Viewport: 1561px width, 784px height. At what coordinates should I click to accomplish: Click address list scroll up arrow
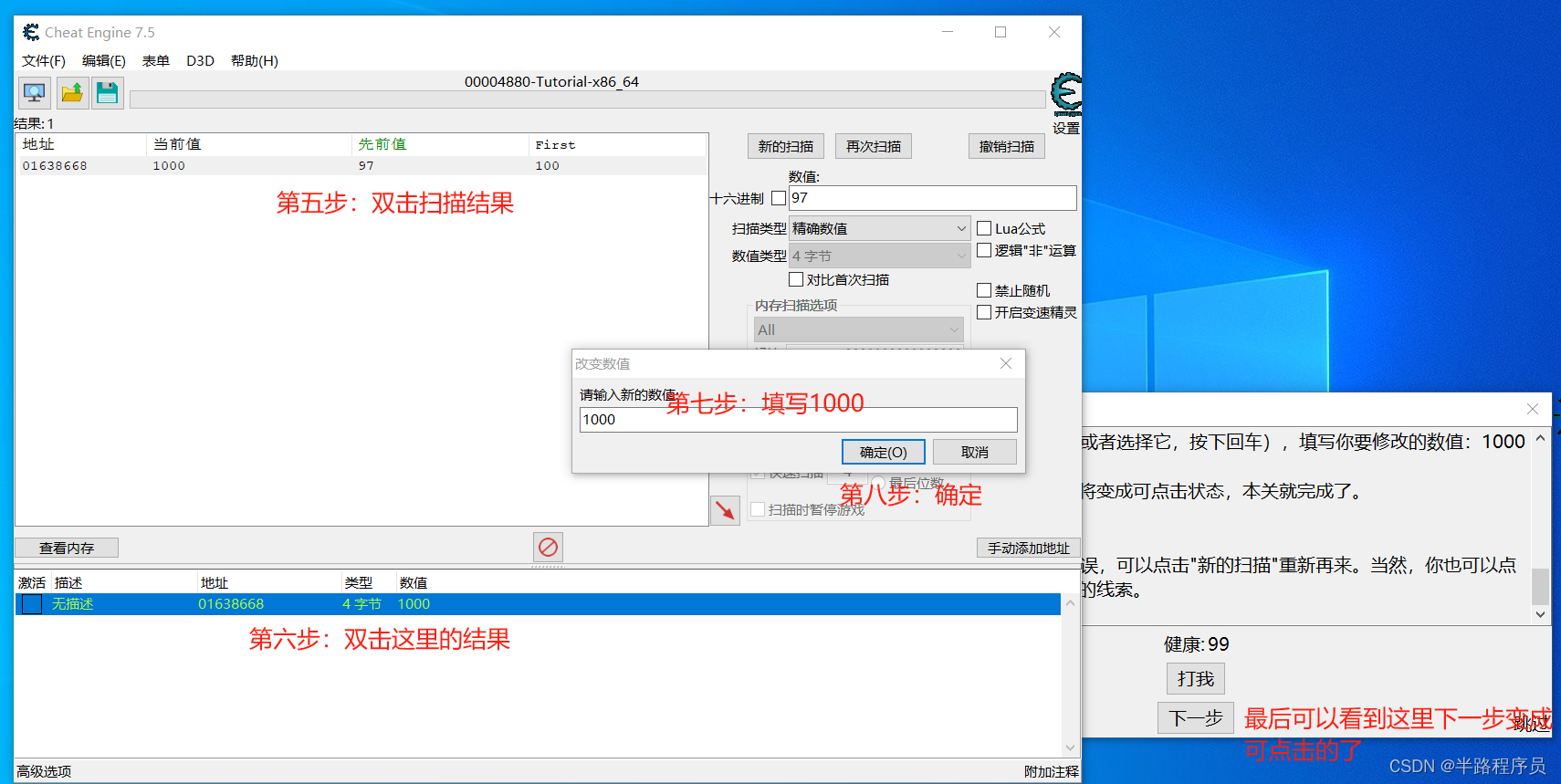click(x=1071, y=603)
